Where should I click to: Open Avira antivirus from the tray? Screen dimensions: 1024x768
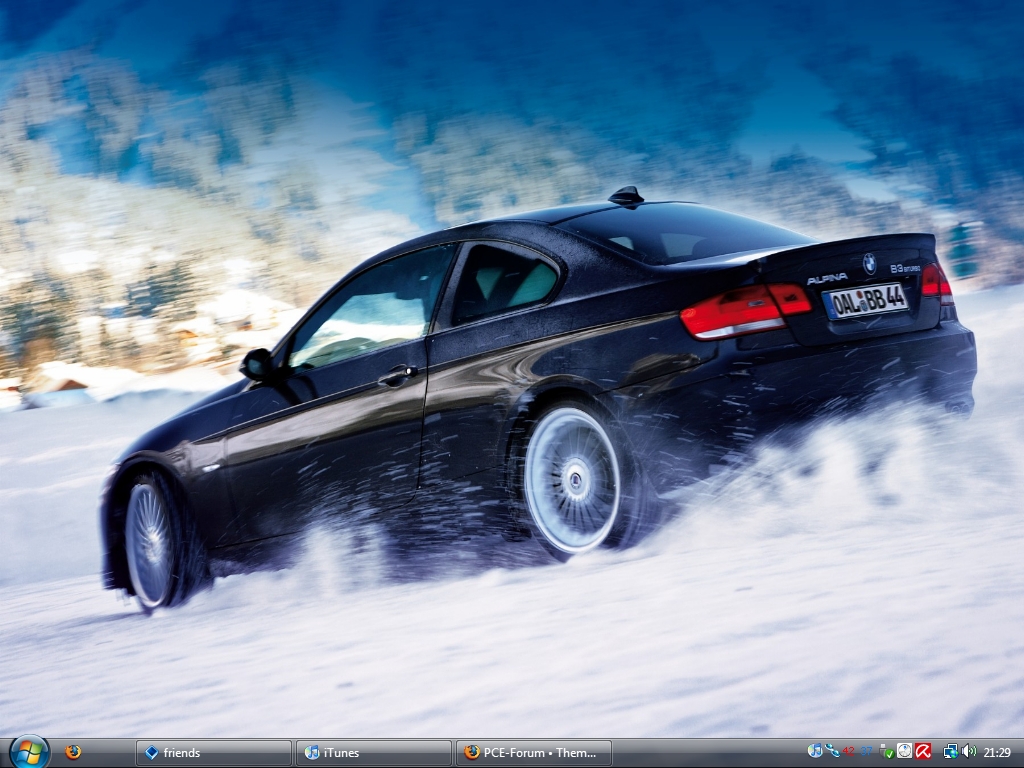[x=923, y=751]
